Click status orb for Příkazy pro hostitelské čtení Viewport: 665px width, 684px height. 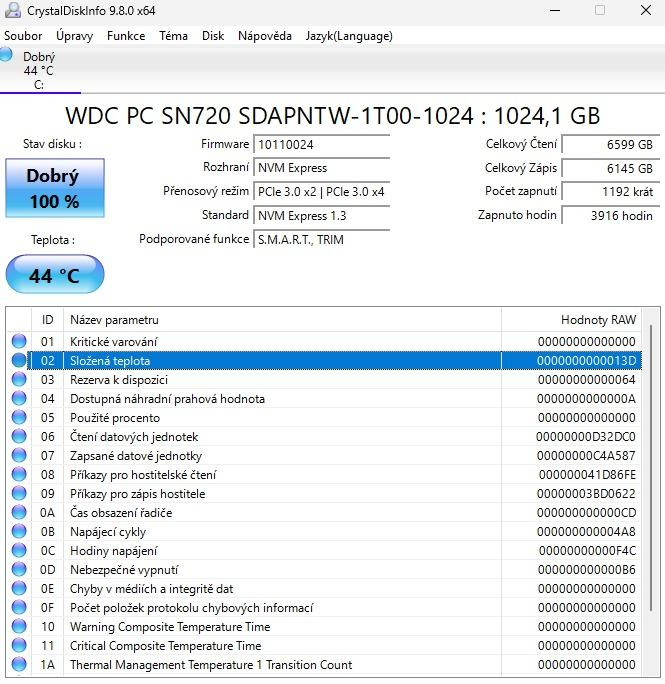coord(19,474)
